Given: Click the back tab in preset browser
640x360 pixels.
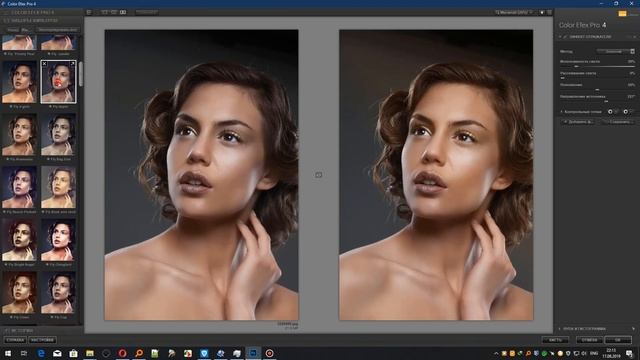Looking at the screenshot, I should [13, 30].
